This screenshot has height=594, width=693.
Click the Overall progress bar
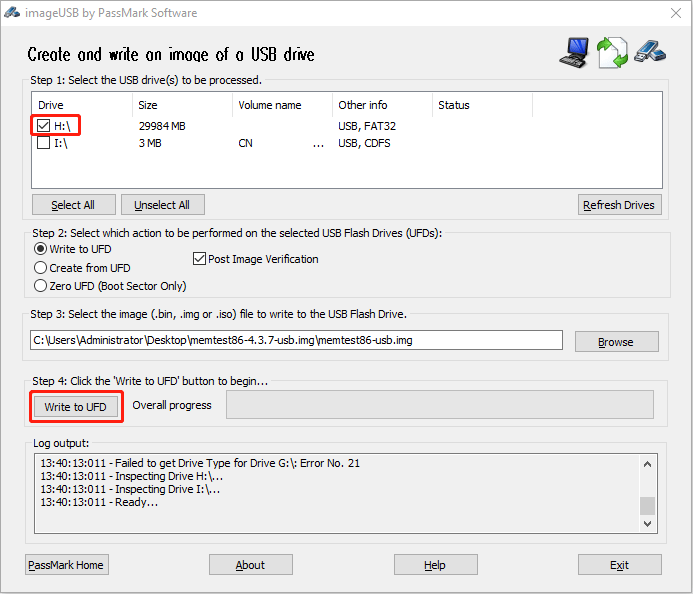(x=440, y=404)
